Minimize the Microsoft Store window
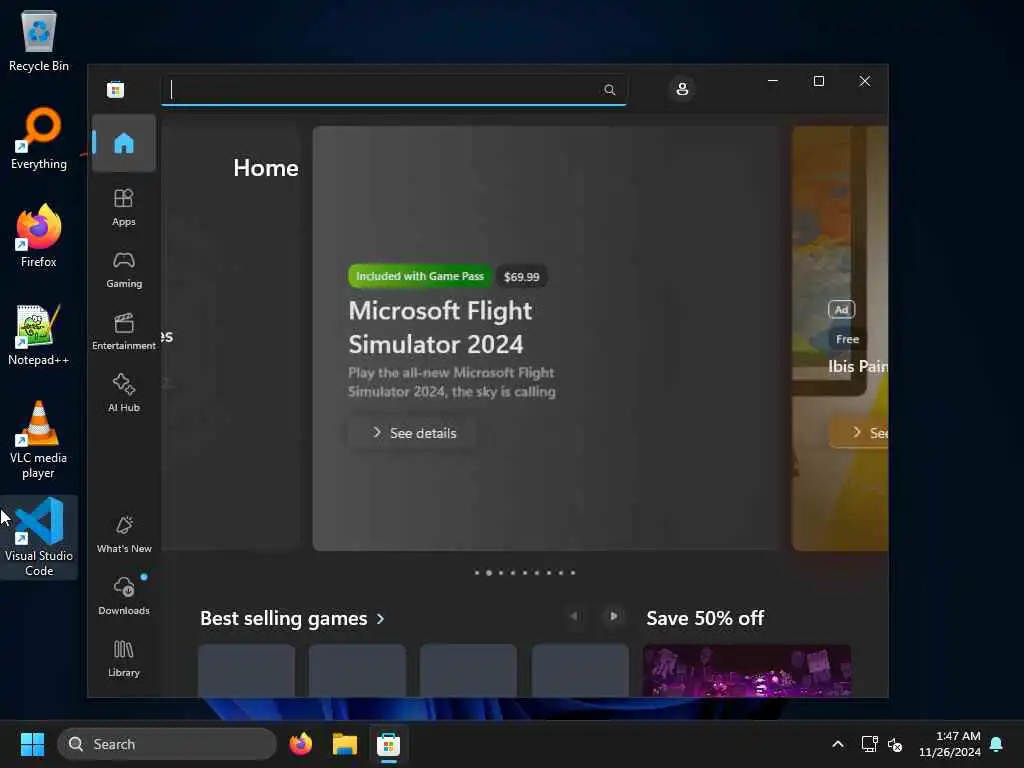1024x768 pixels. click(773, 81)
